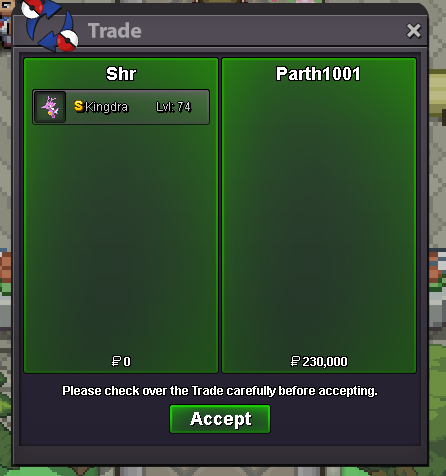Click the 'Please check over the Trade' warning text
This screenshot has height=476, width=446.
click(220, 391)
